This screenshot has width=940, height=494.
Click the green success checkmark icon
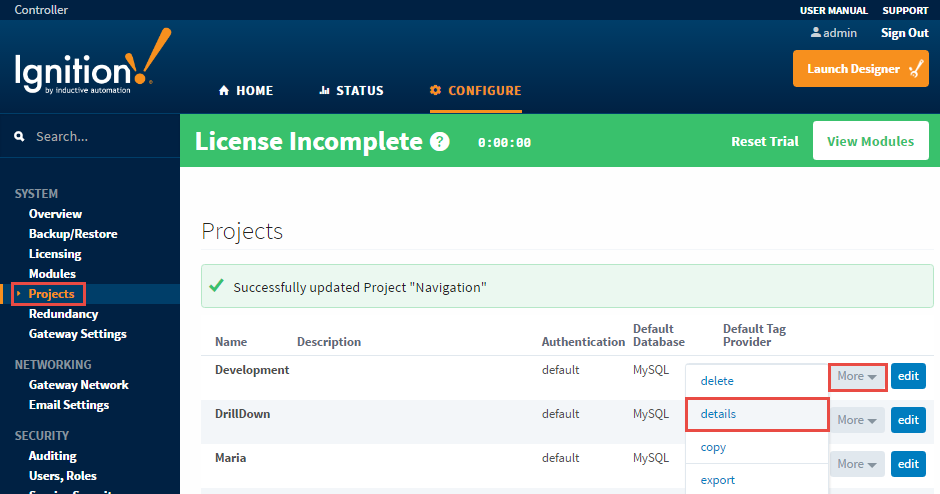tap(216, 285)
